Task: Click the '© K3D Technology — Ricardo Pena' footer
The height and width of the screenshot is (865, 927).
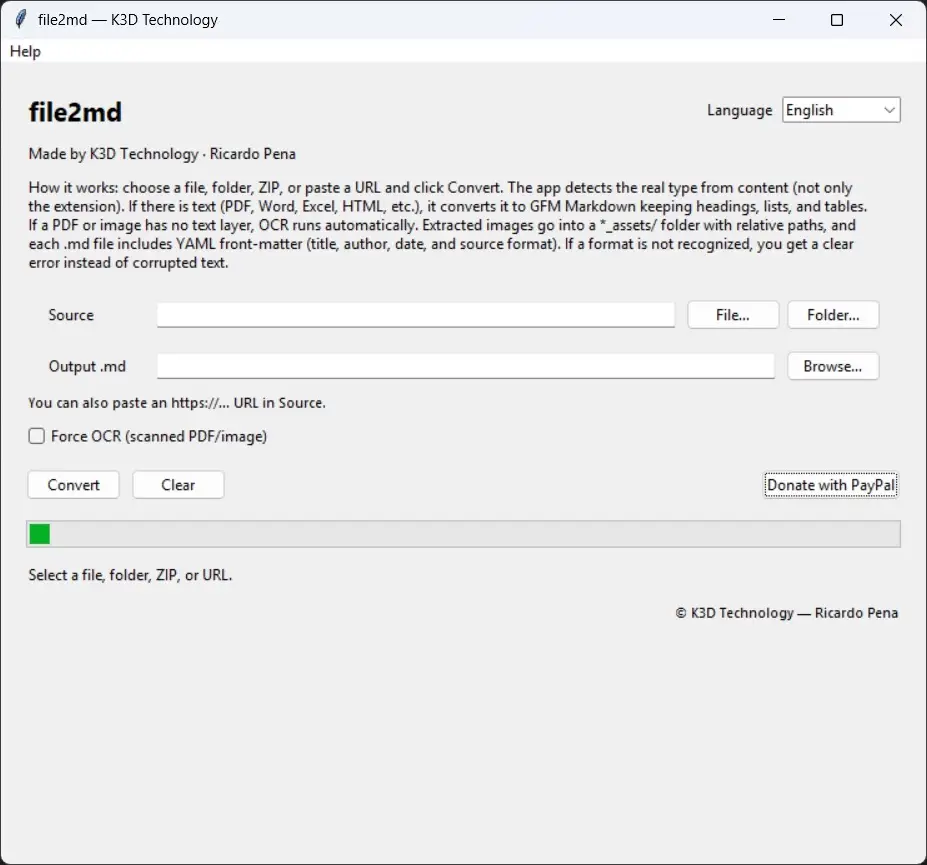Action: (x=786, y=613)
